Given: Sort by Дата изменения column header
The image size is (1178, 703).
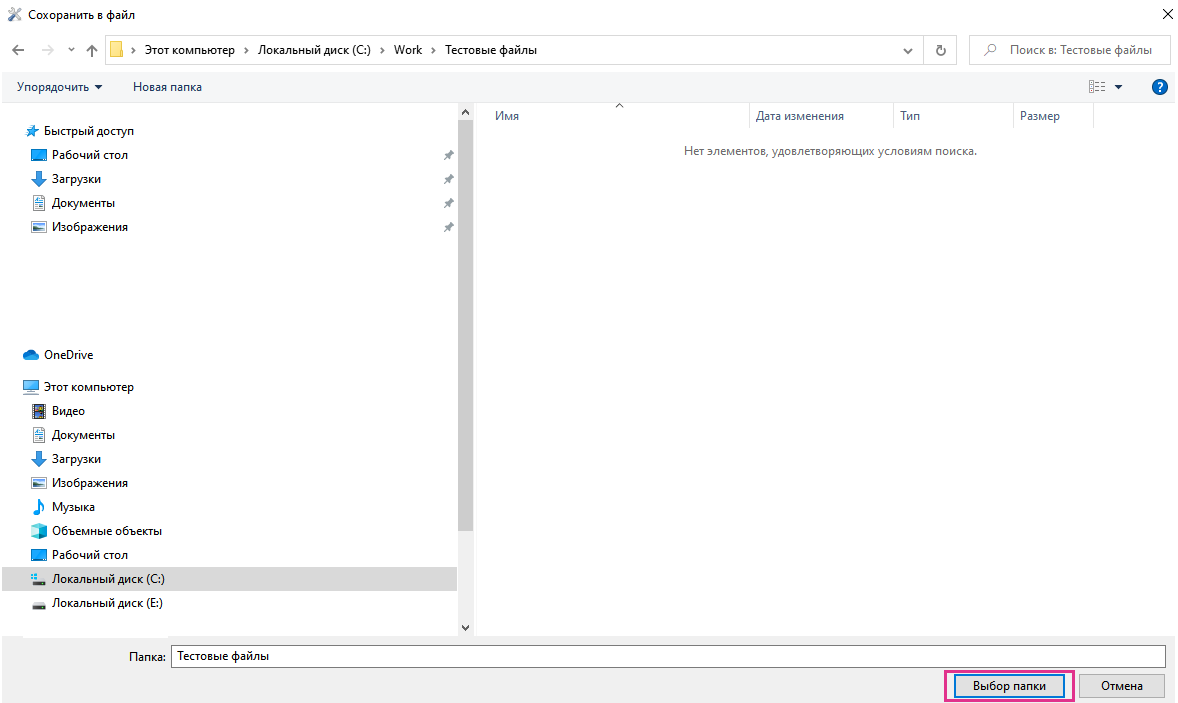Looking at the screenshot, I should click(x=799, y=116).
